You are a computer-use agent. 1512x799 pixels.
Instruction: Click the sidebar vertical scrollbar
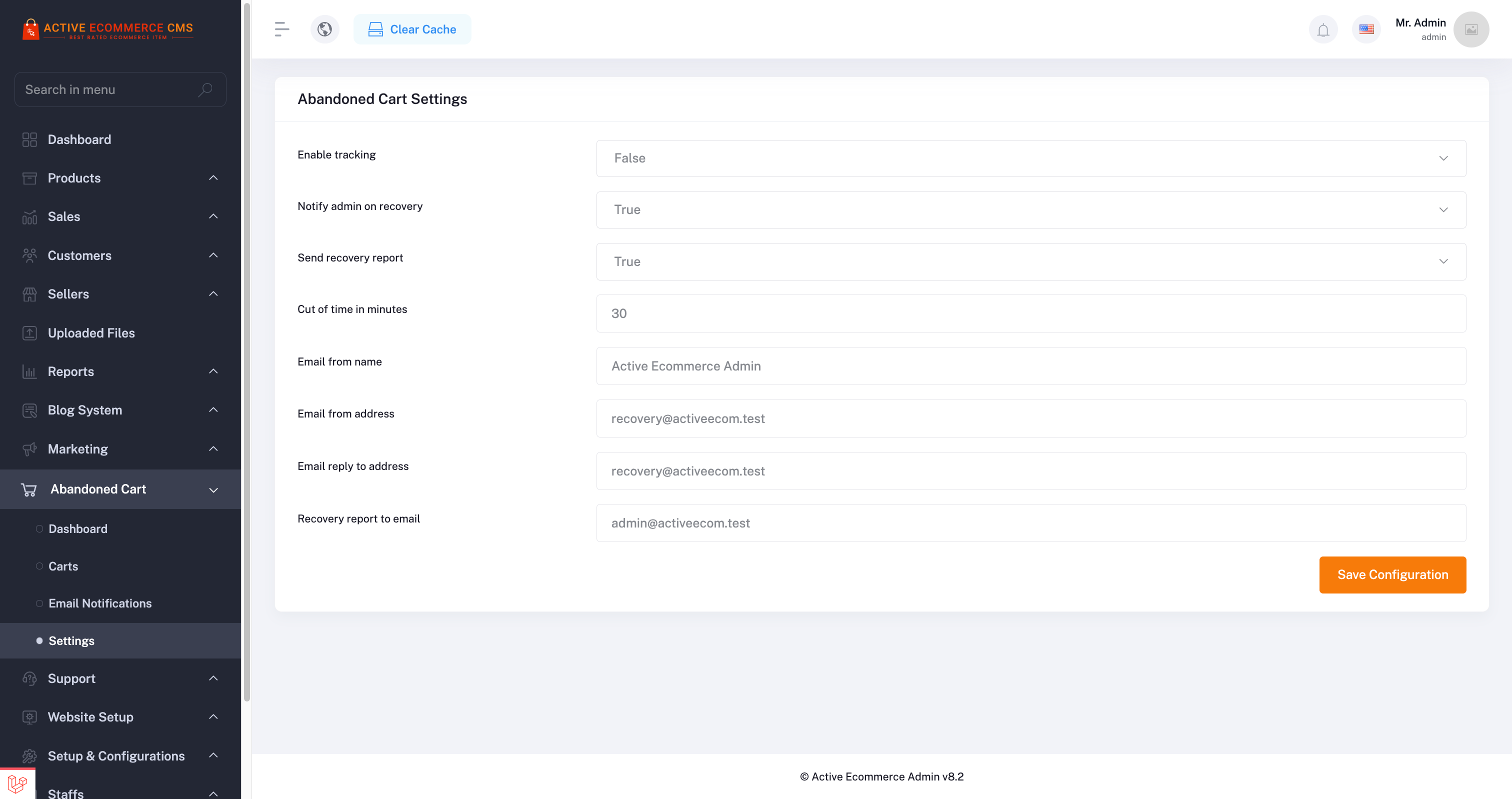point(246,352)
